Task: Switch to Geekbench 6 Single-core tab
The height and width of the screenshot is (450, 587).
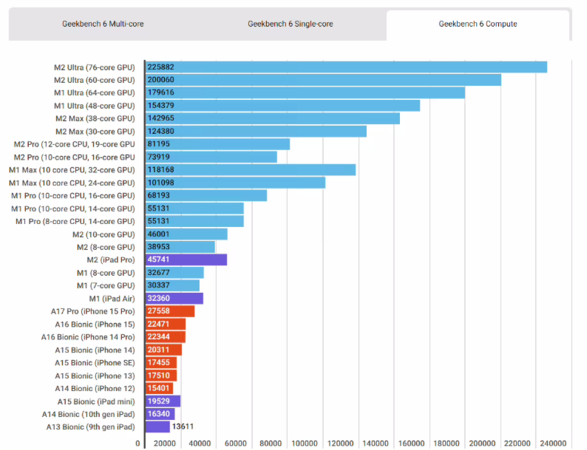Action: (291, 24)
